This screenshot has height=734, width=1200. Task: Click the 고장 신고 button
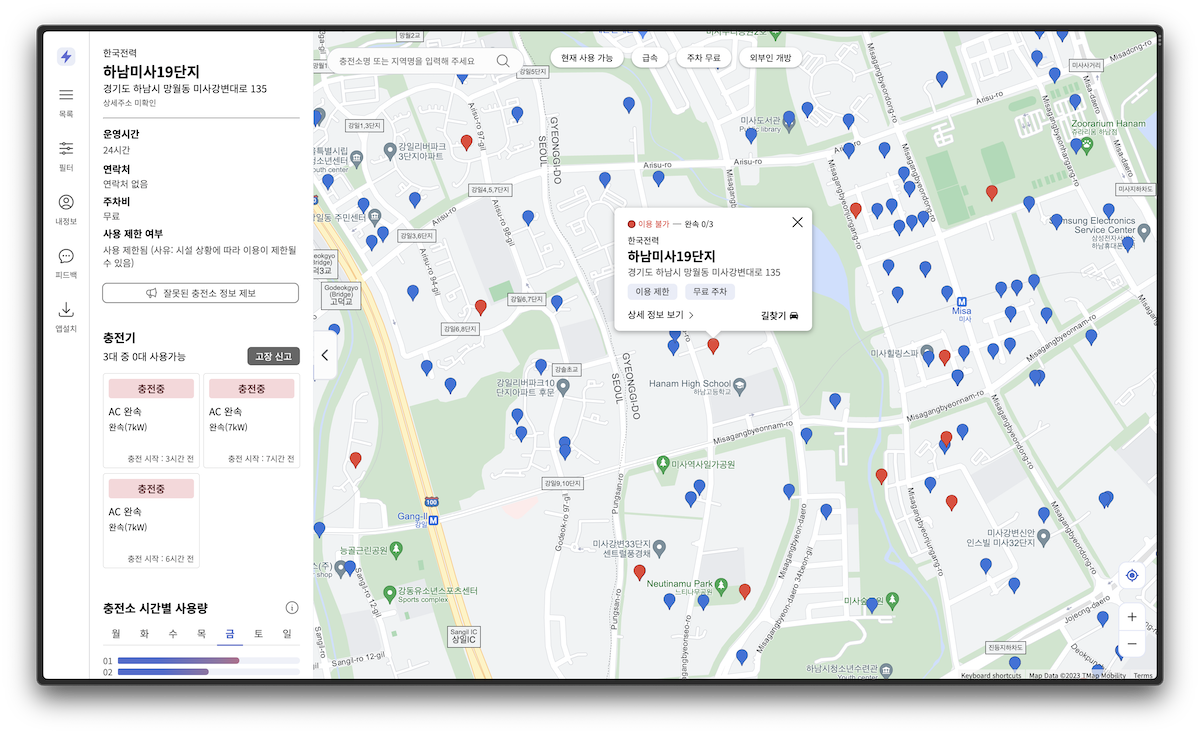[273, 356]
